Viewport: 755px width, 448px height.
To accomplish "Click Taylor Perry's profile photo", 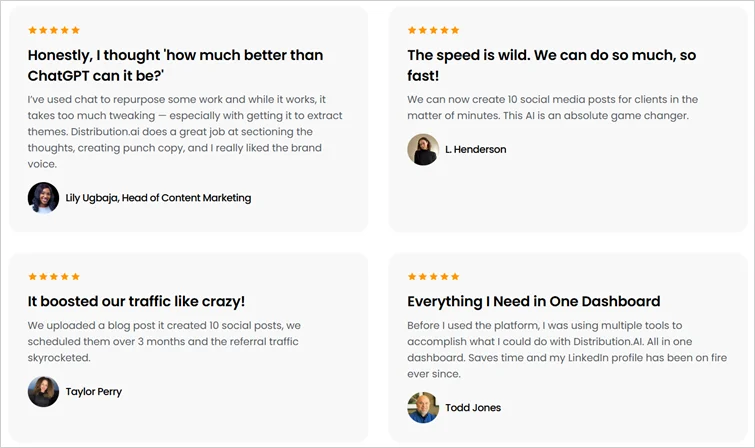I will [43, 392].
